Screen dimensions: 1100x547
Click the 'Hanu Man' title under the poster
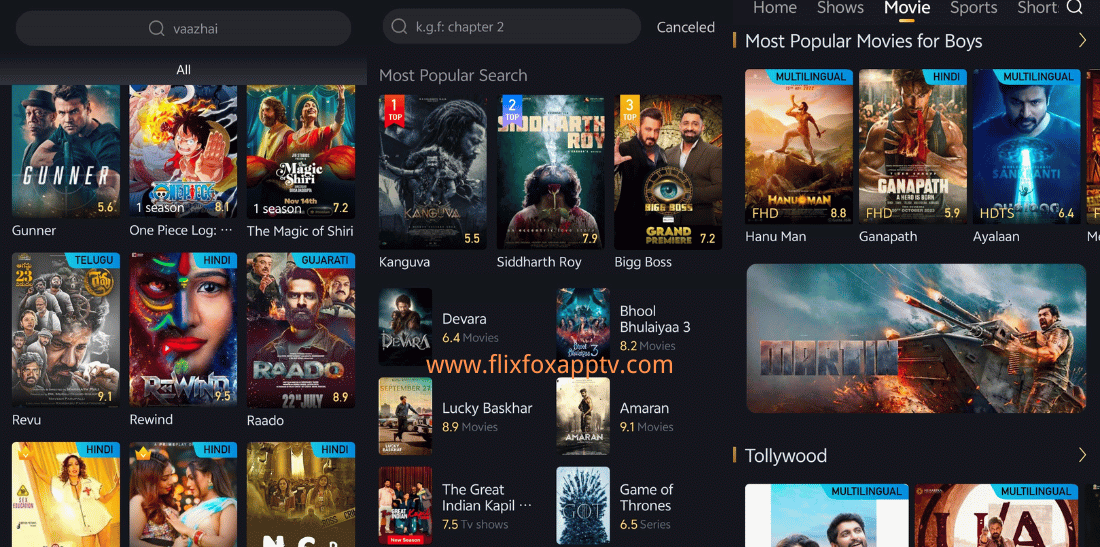point(775,237)
